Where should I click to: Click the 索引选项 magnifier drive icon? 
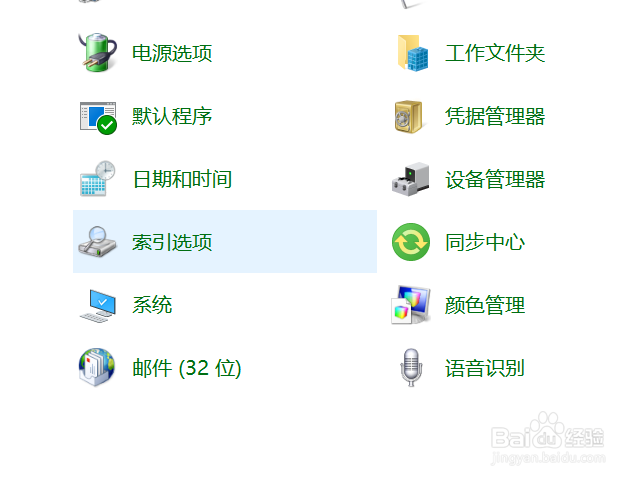tap(97, 242)
